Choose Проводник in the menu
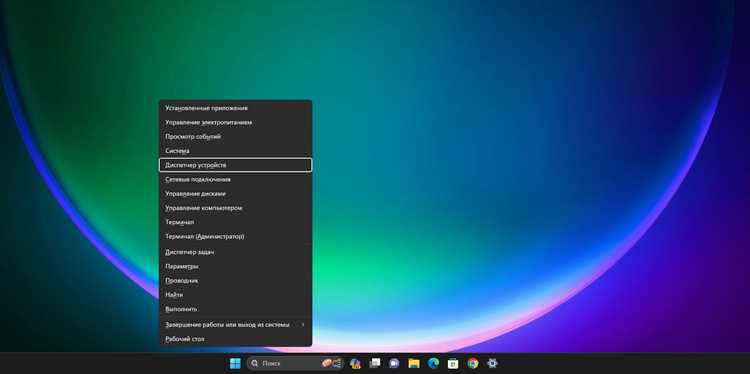 coord(235,281)
